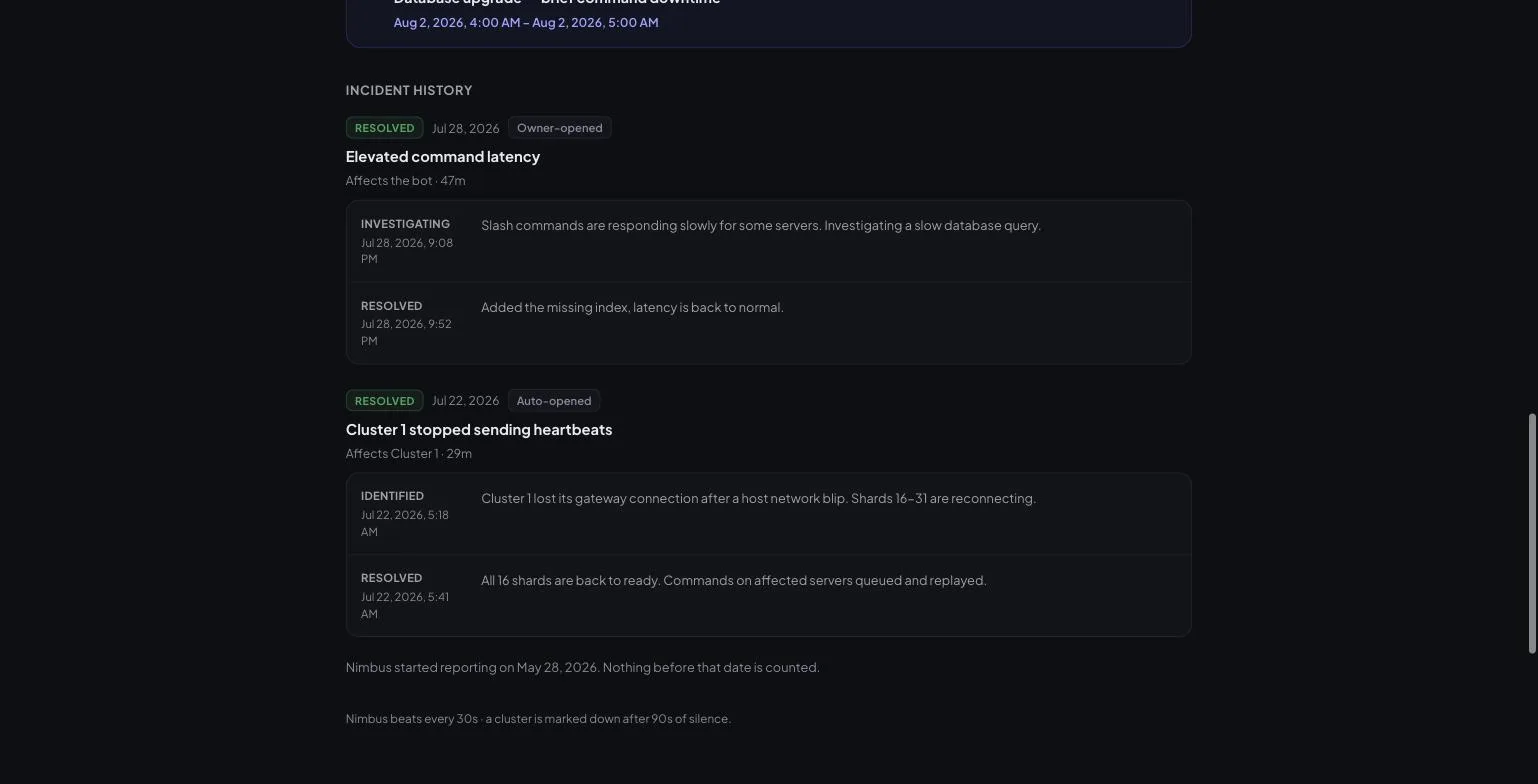Viewport: 1538px width, 784px height.
Task: Click the Jul 22, 2026, 5:41 AM timestamp
Action: click(405, 606)
